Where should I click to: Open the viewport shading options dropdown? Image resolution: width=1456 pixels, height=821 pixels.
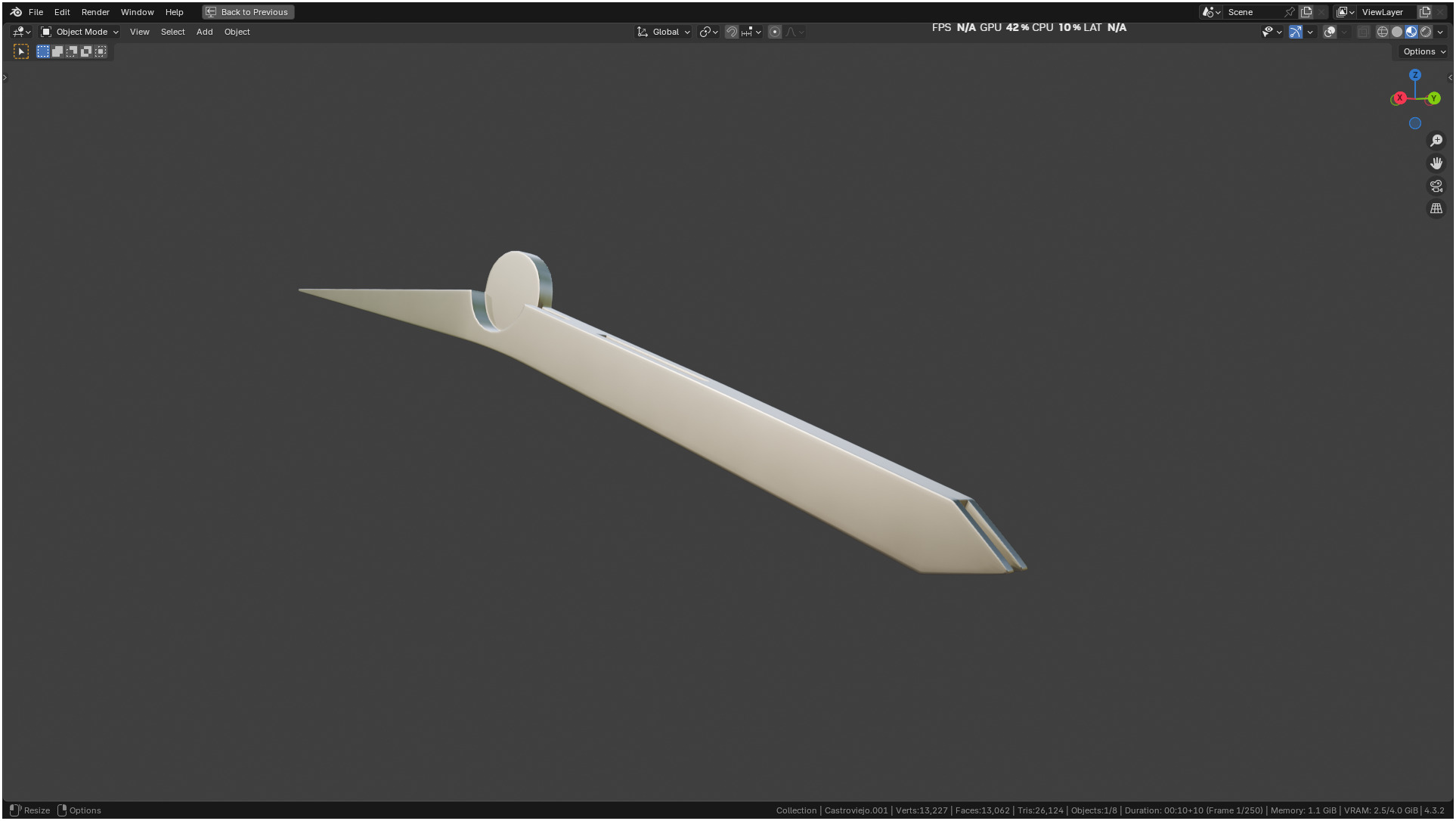1440,32
